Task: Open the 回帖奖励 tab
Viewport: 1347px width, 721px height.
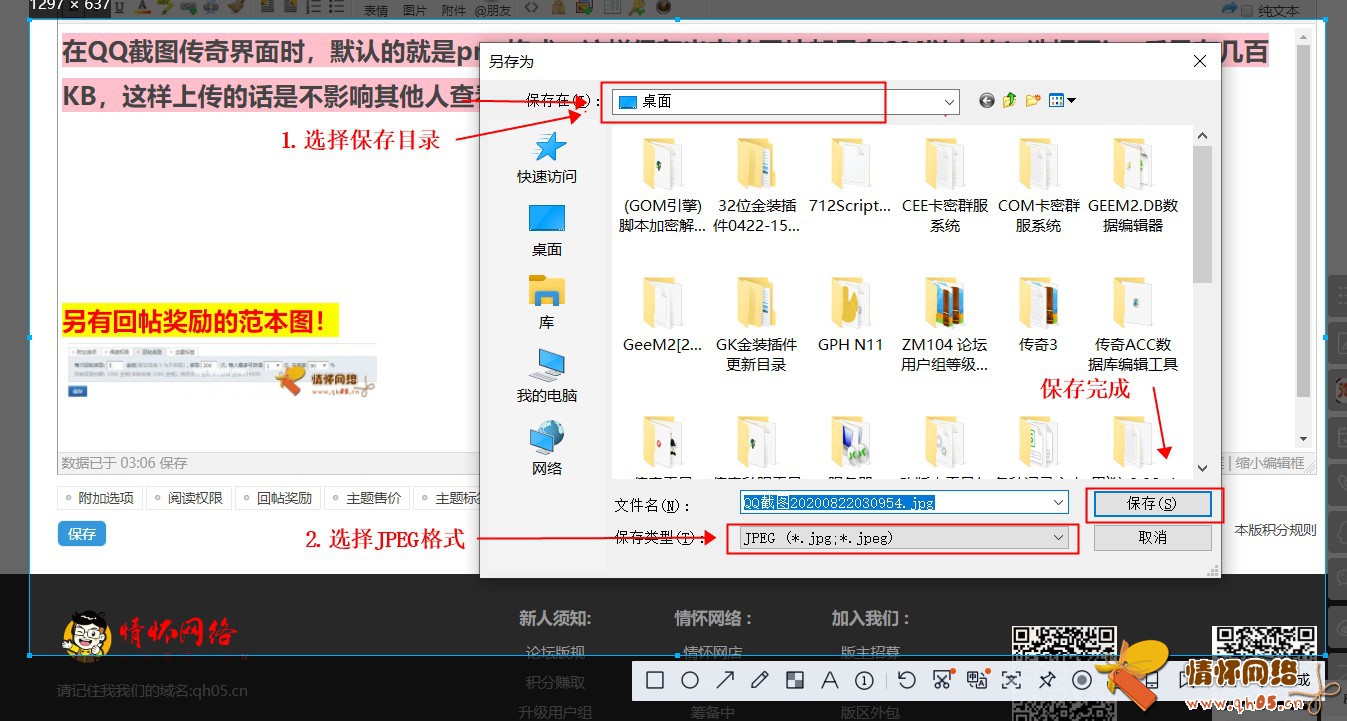Action: [x=277, y=498]
